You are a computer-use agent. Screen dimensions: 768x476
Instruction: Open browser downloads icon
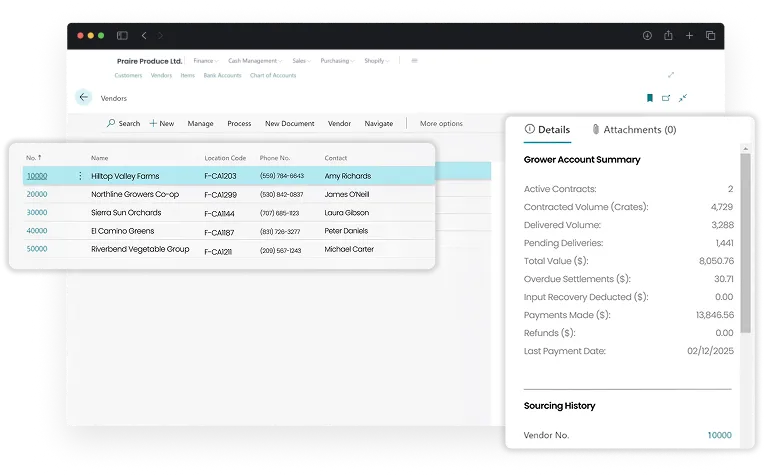click(x=647, y=36)
